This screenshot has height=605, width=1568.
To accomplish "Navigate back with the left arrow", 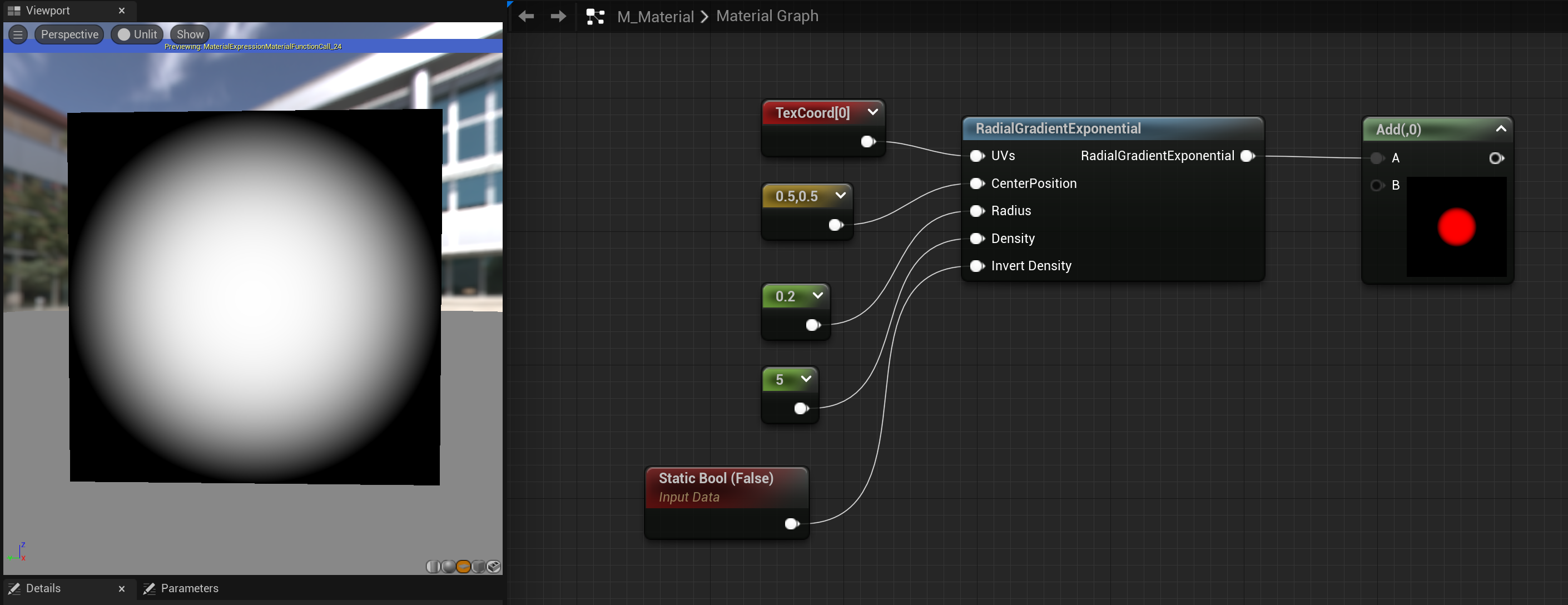I will pos(527,17).
